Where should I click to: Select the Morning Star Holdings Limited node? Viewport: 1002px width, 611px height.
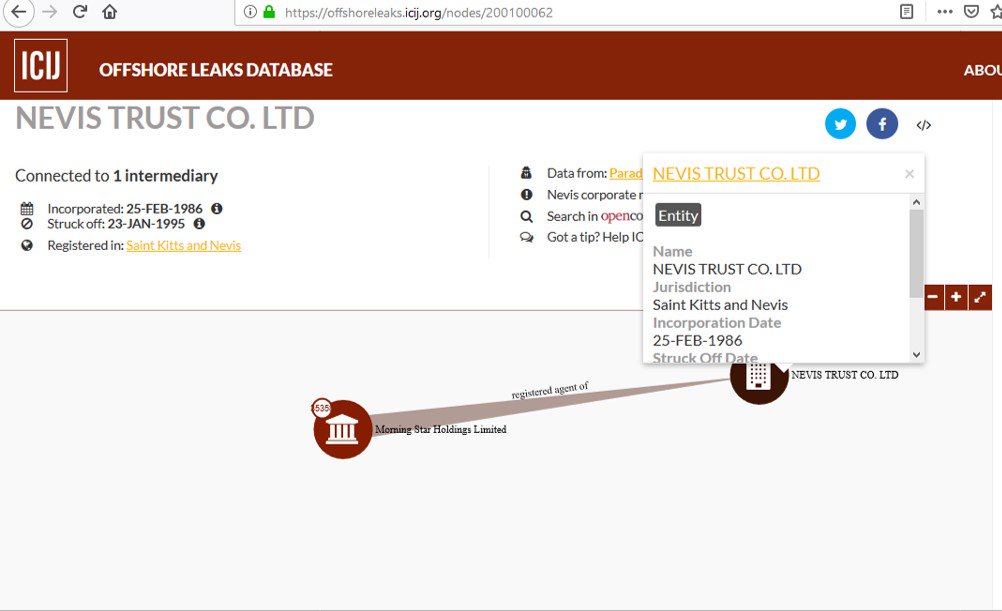click(343, 429)
